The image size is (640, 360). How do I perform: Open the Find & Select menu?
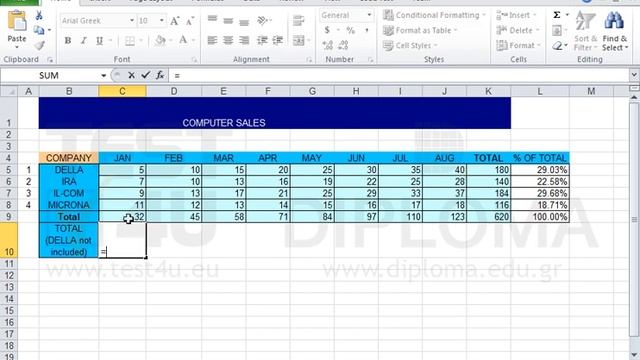click(x=615, y=32)
